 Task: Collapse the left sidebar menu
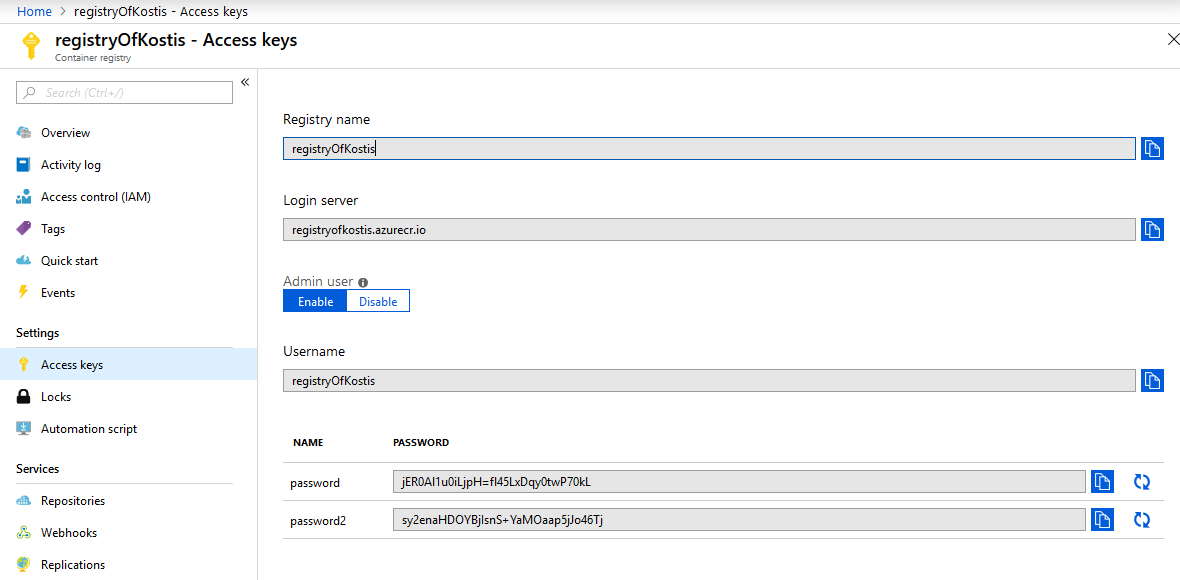[x=245, y=83]
